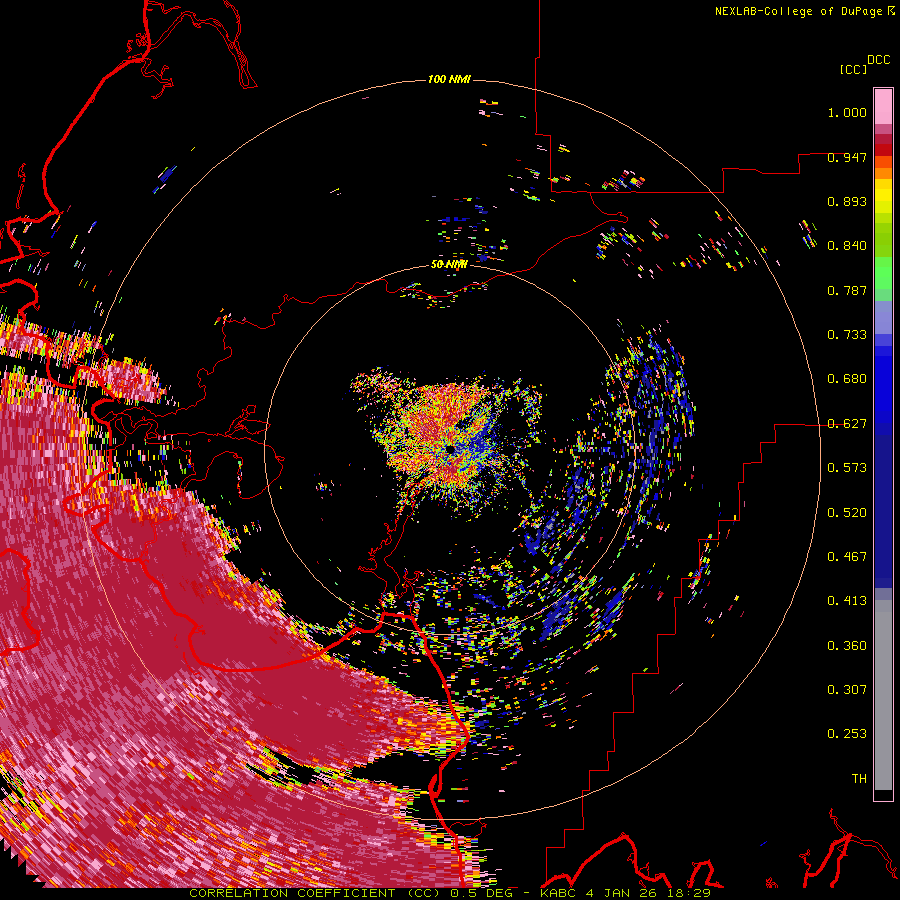Click the DCC label above the color bar
Viewport: 900px width, 900px height.
tap(878, 60)
